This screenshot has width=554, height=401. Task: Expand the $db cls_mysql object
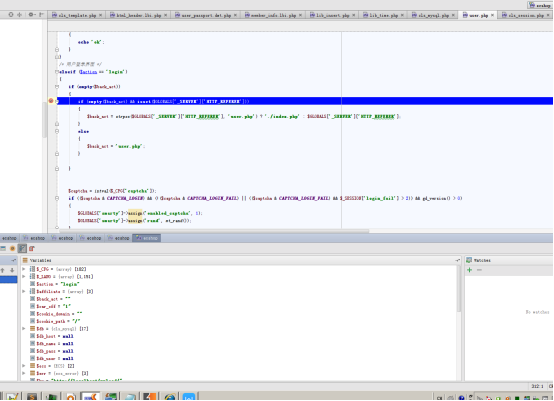click(x=24, y=329)
